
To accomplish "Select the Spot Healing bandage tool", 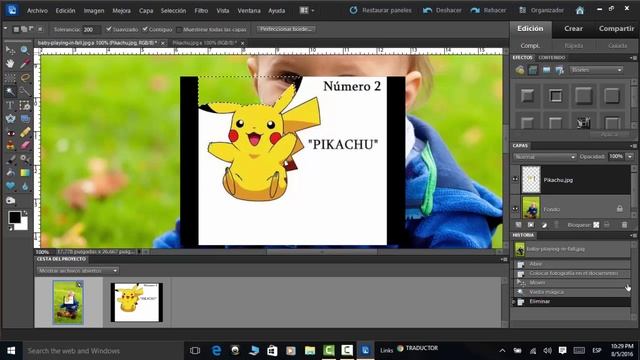I will (x=25, y=132).
